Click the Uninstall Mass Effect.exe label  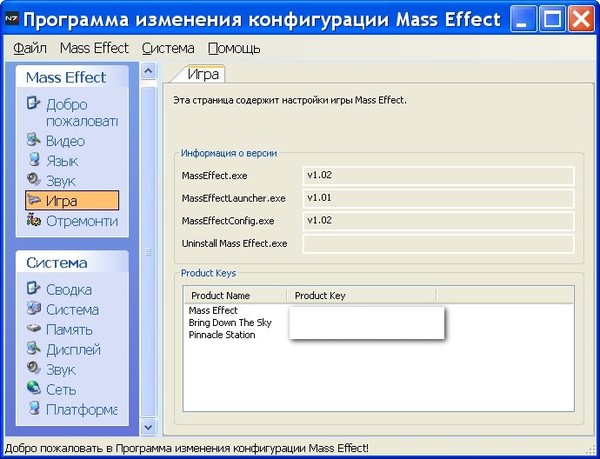tap(234, 244)
